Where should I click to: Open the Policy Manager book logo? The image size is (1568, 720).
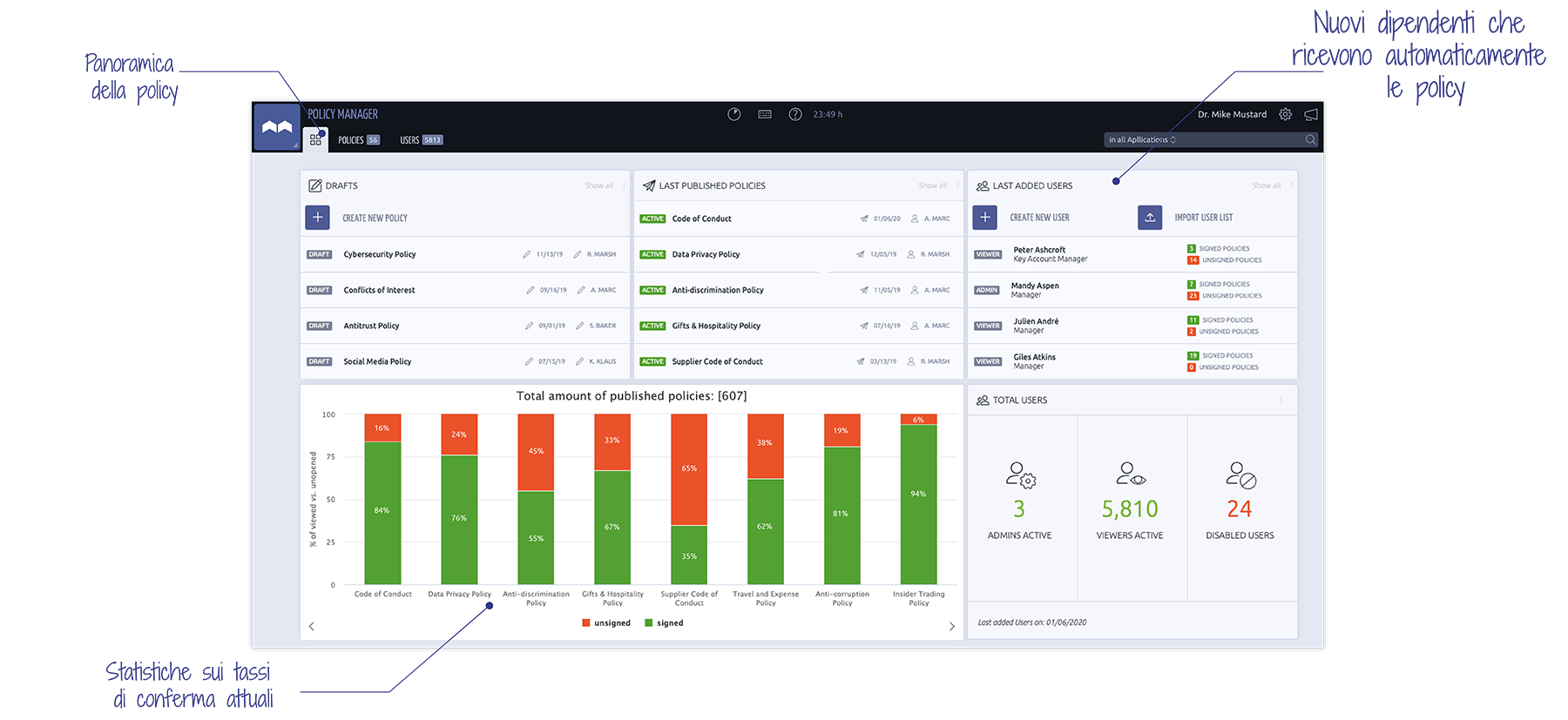tap(277, 127)
